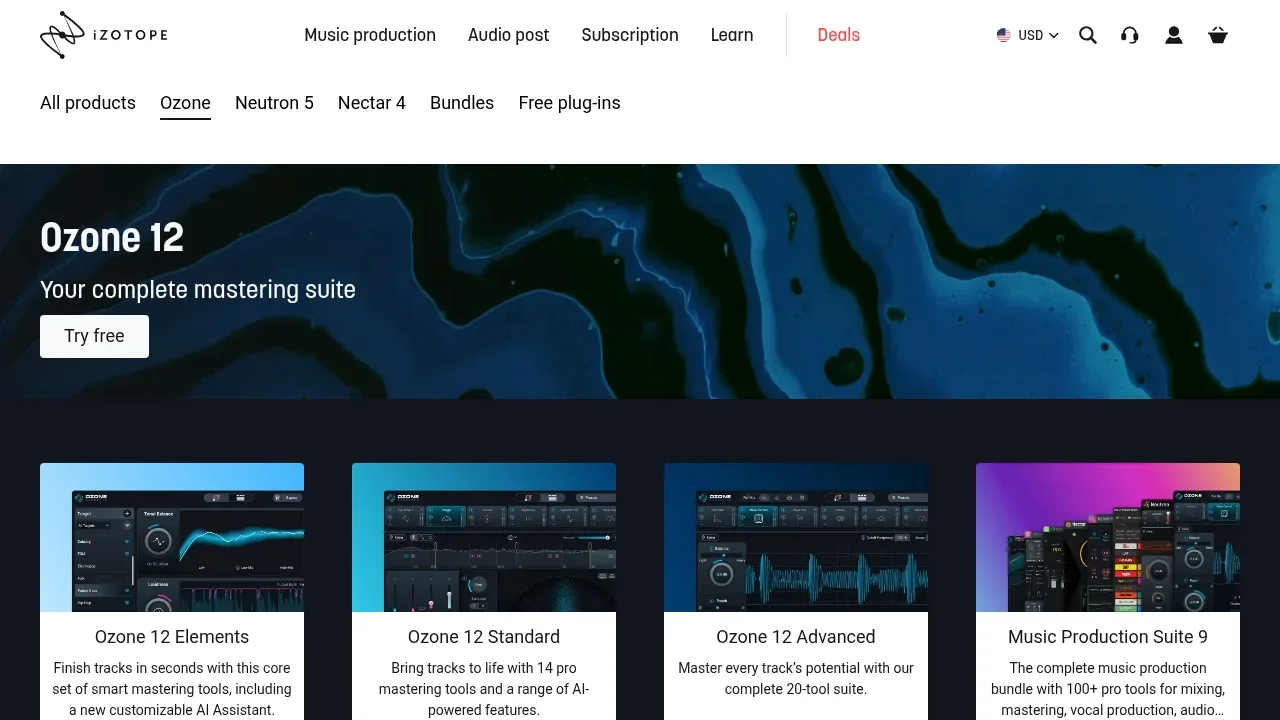Viewport: 1280px width, 720px height.
Task: Switch to the Nectar 4 tab
Action: [x=372, y=103]
